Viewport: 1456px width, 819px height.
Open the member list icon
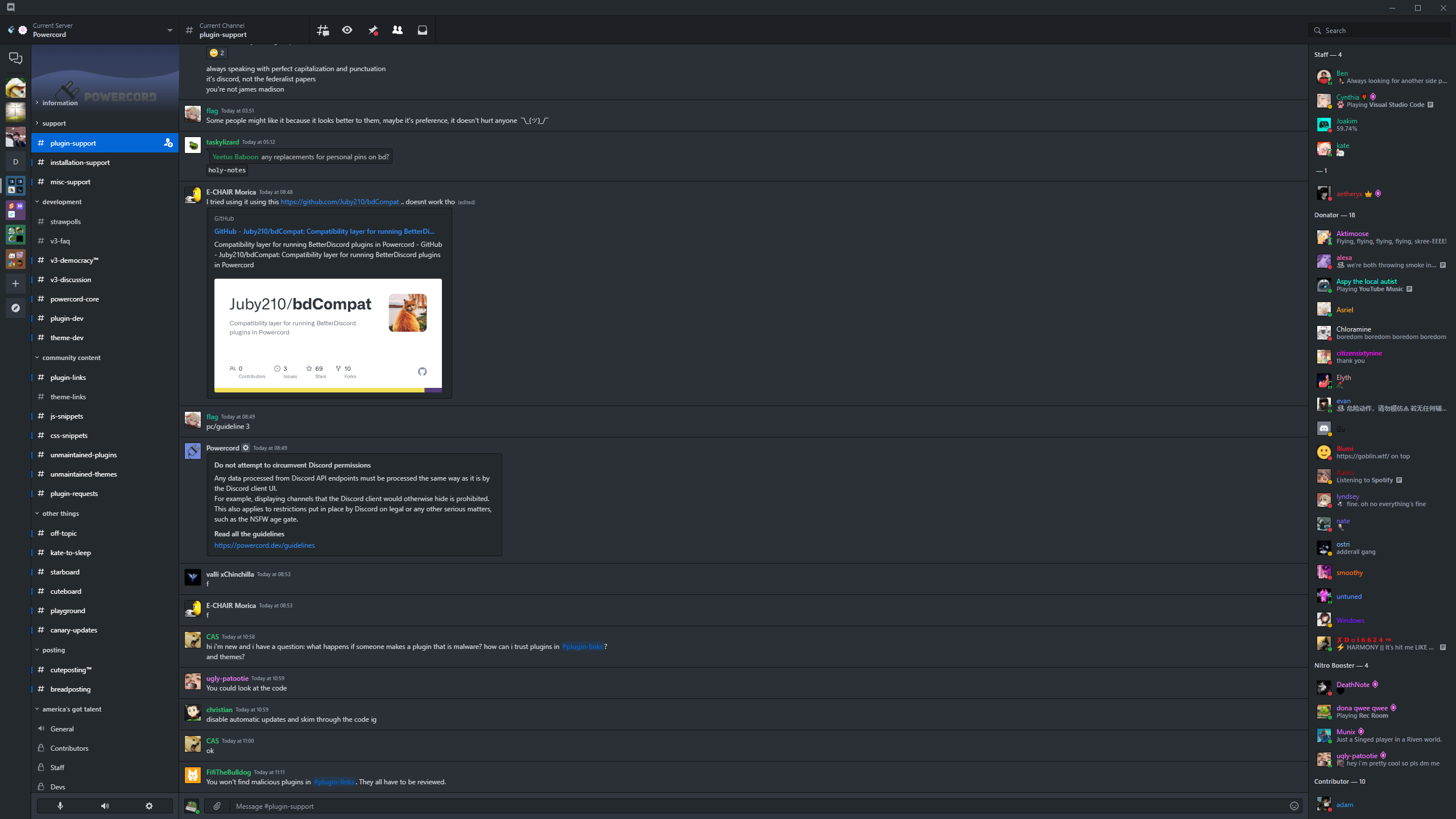(397, 30)
